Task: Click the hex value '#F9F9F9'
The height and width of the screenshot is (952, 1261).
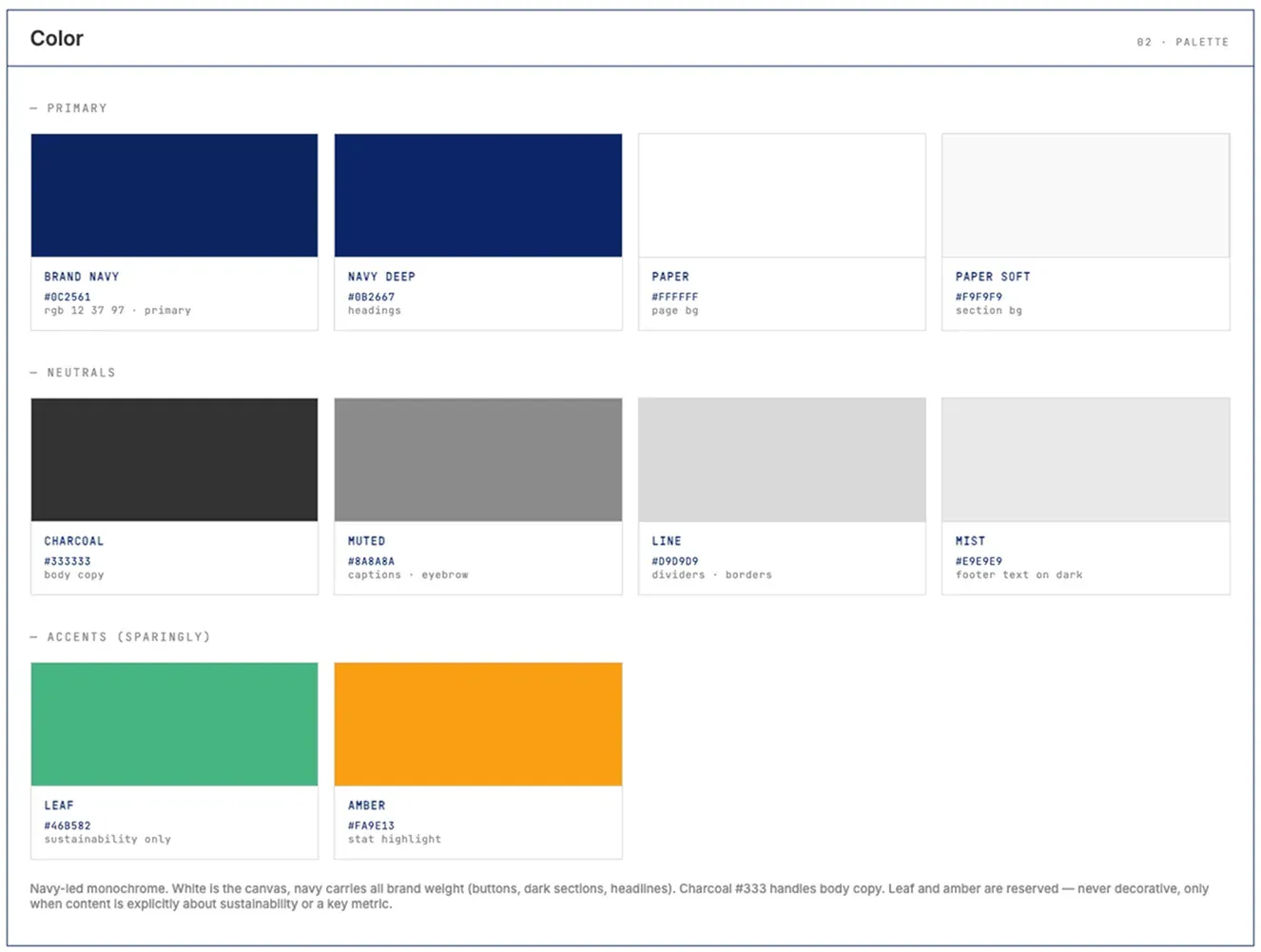Action: 979,297
